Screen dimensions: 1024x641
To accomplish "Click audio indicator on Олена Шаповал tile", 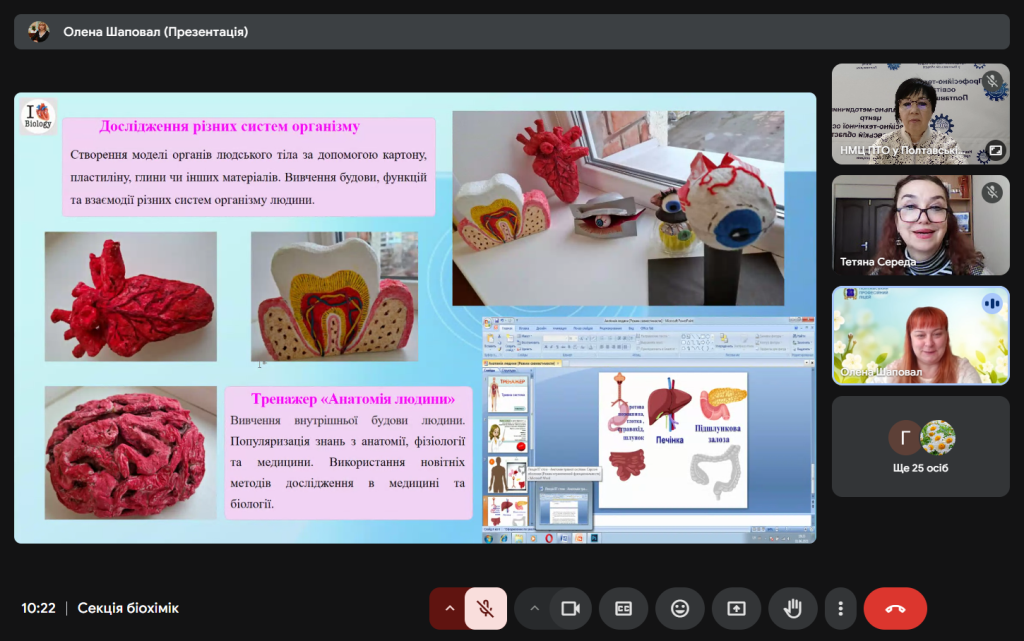I will (x=992, y=303).
